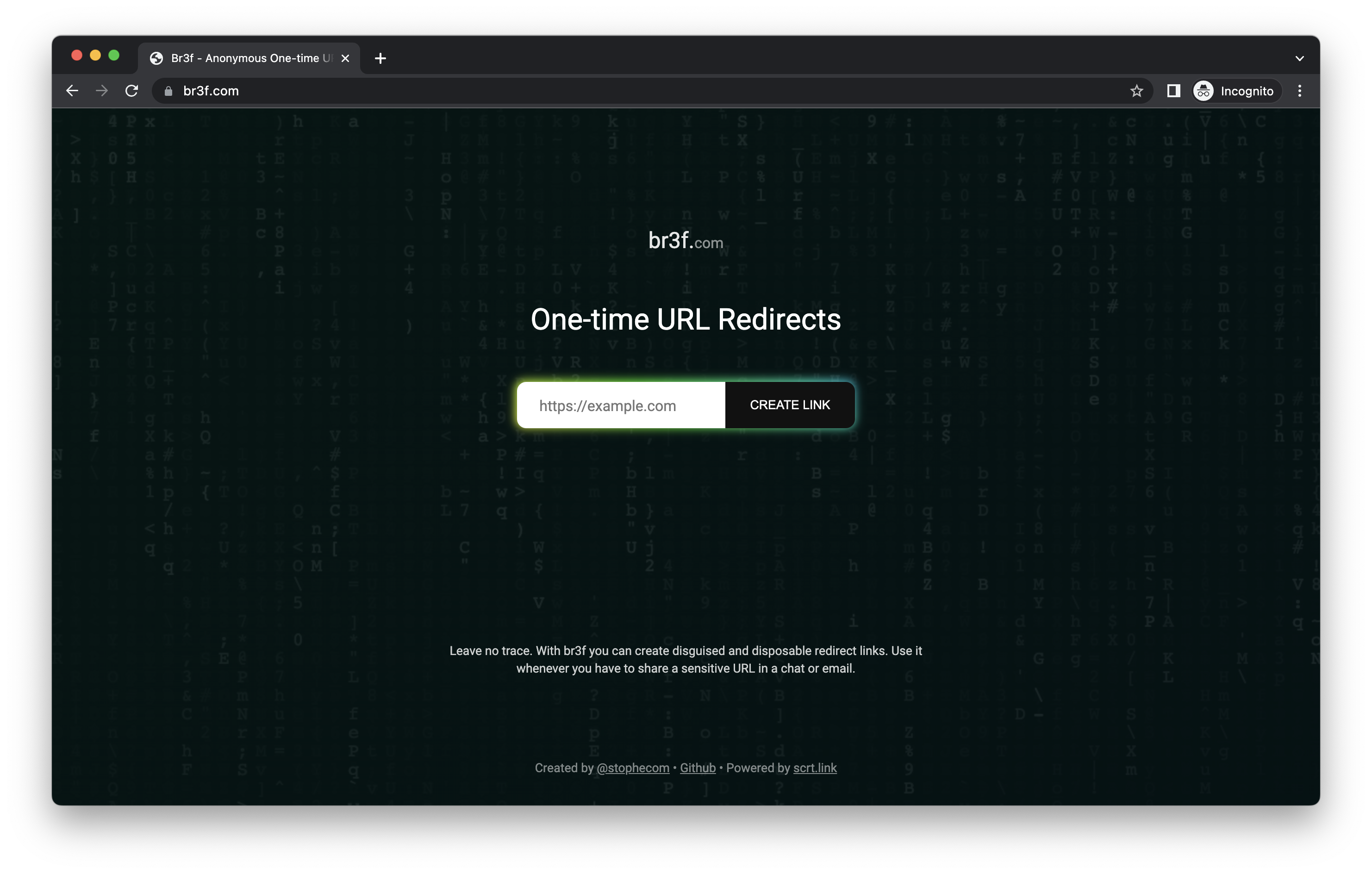Minimize window with the yellow button

click(95, 55)
